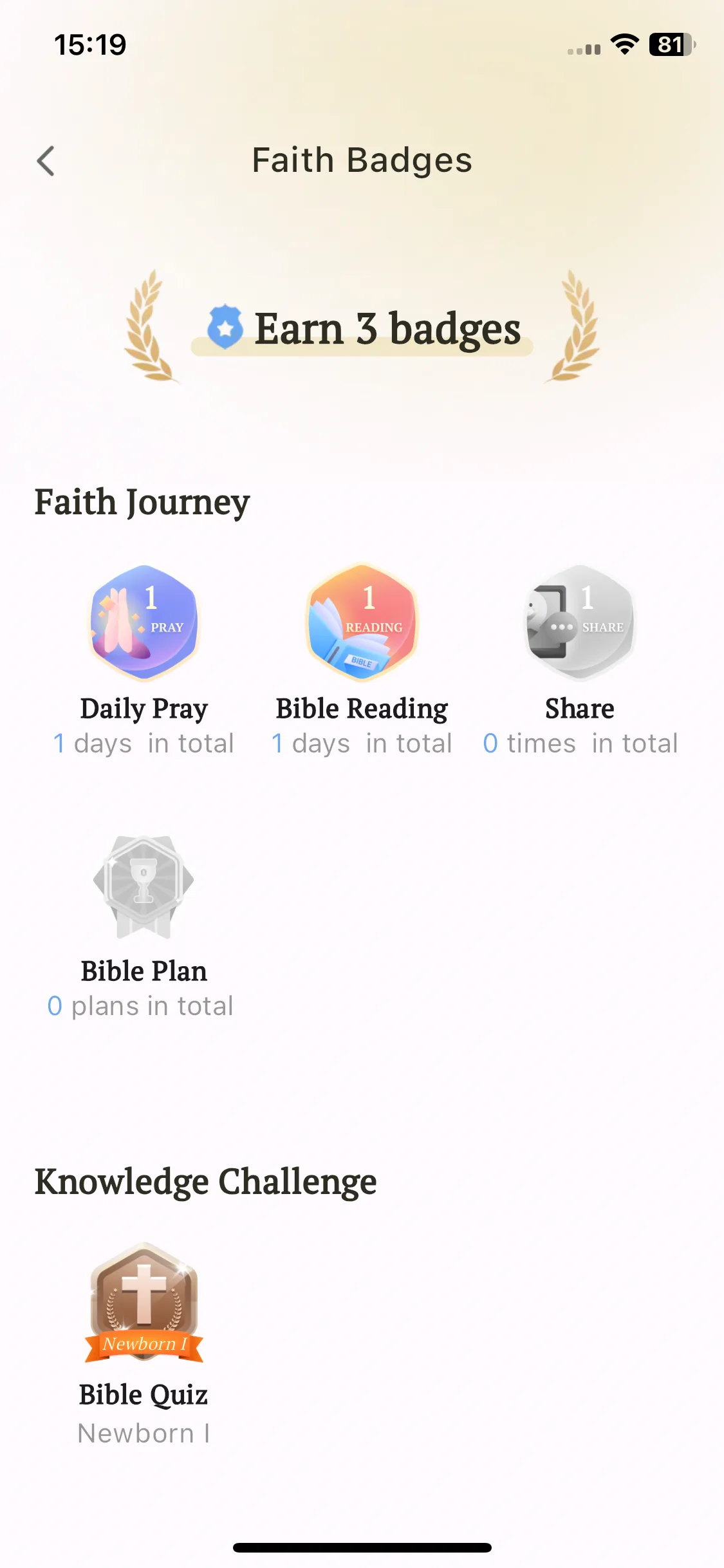724x1568 pixels.
Task: Tap the battery indicator showing 81
Action: (x=673, y=44)
